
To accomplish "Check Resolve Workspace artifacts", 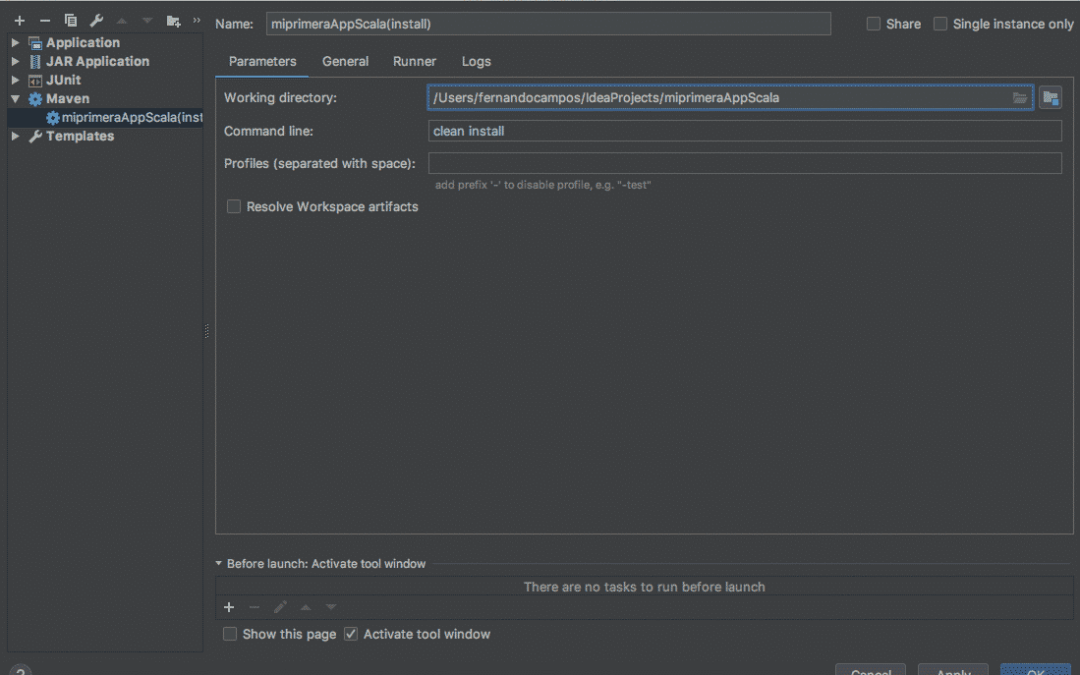I will [x=234, y=207].
